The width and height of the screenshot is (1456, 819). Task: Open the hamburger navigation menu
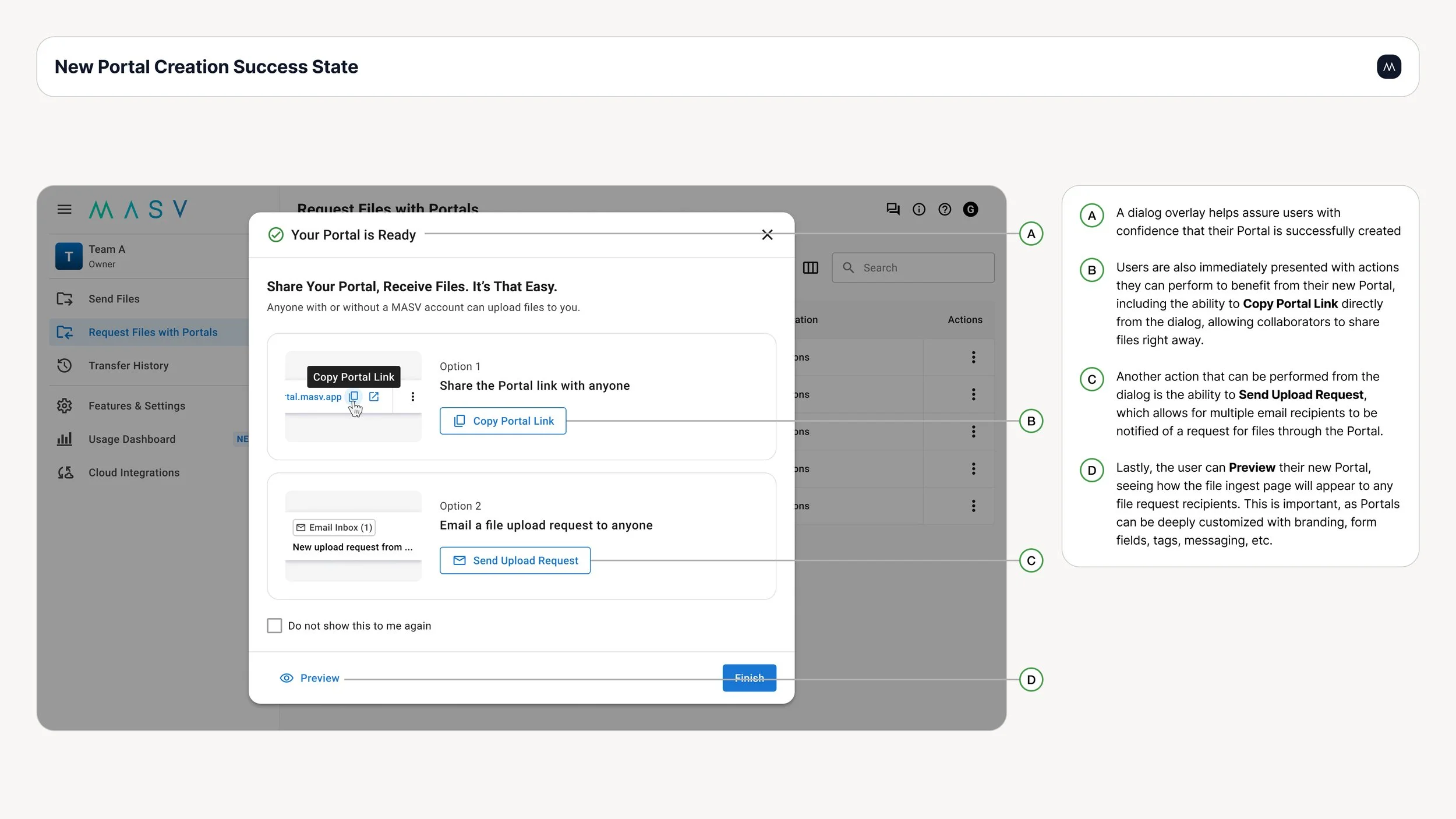(x=64, y=209)
